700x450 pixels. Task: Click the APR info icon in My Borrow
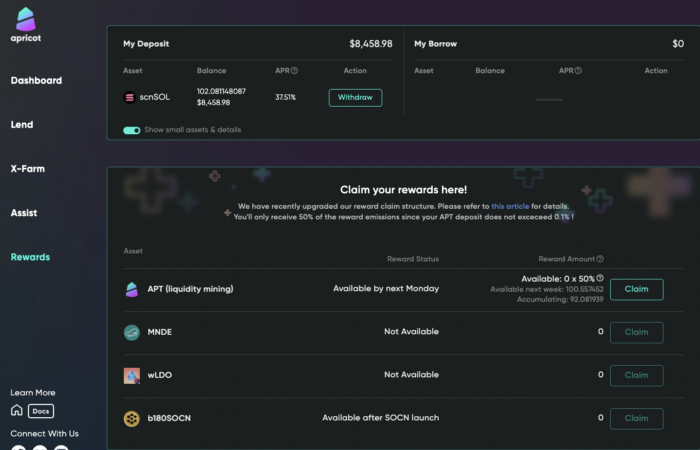578,71
